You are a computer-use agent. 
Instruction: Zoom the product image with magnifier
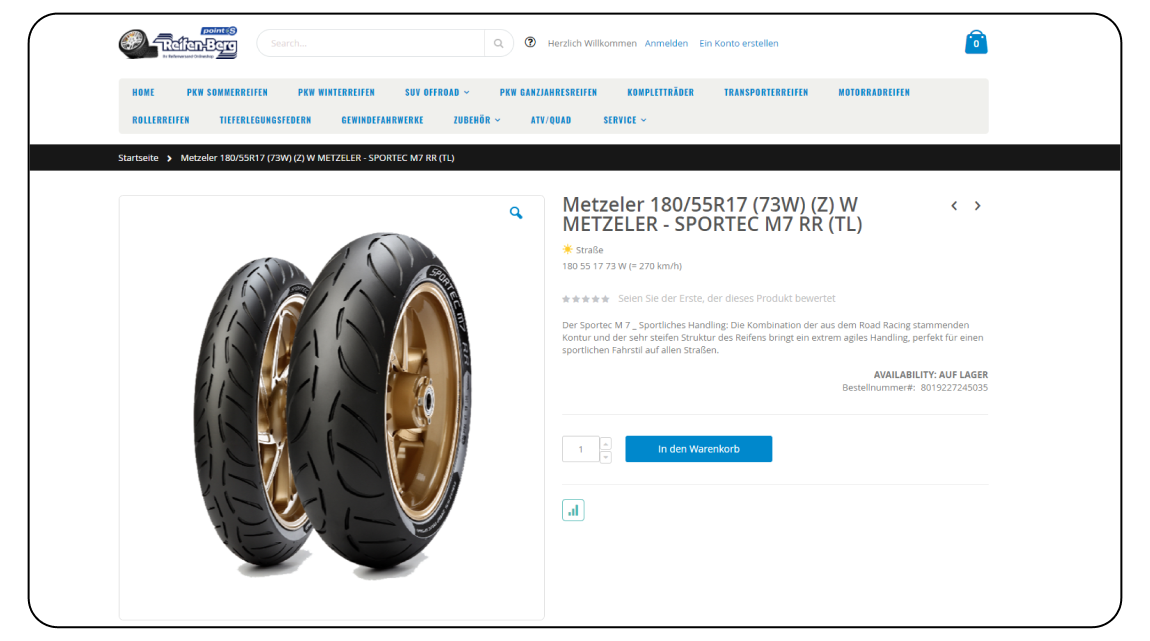click(x=516, y=213)
